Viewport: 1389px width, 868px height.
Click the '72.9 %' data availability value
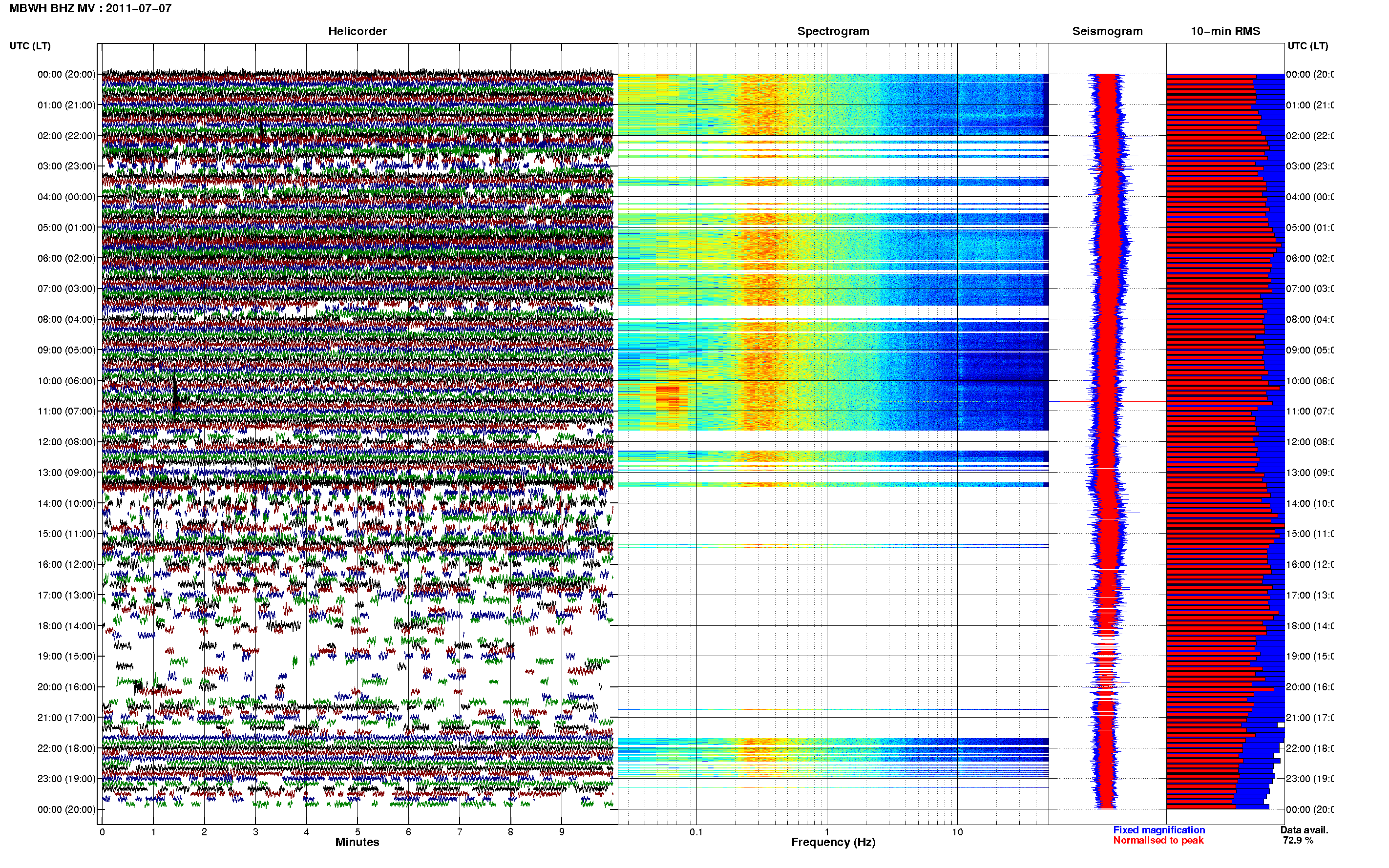point(1298,841)
